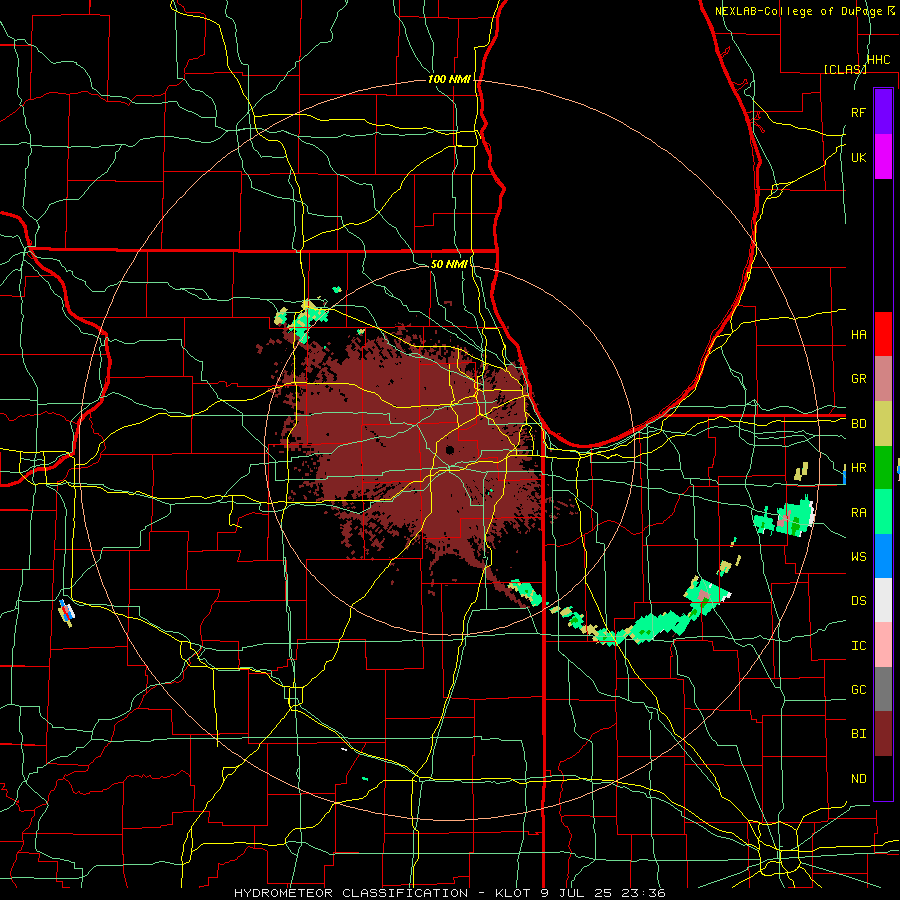Viewport: 900px width, 900px height.
Task: Click the GR legend label
Action: click(859, 379)
